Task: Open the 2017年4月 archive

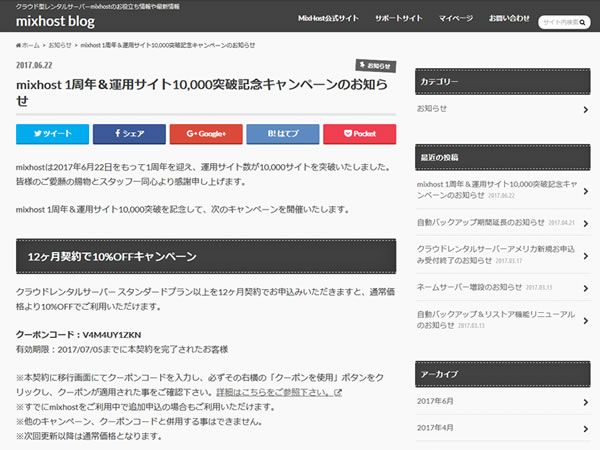Action: click(x=435, y=428)
